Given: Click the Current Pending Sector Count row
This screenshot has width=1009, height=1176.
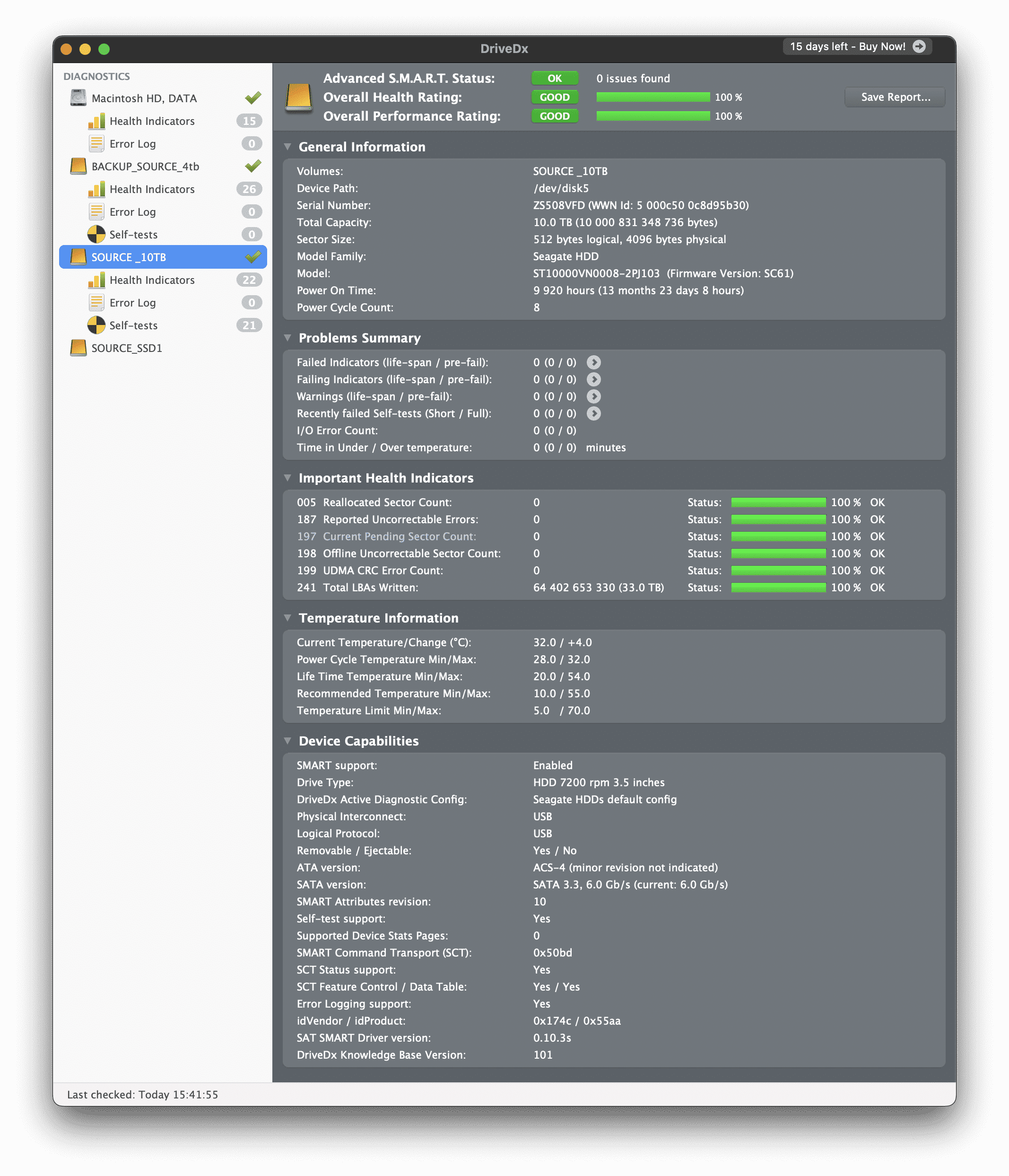Looking at the screenshot, I should pos(399,536).
